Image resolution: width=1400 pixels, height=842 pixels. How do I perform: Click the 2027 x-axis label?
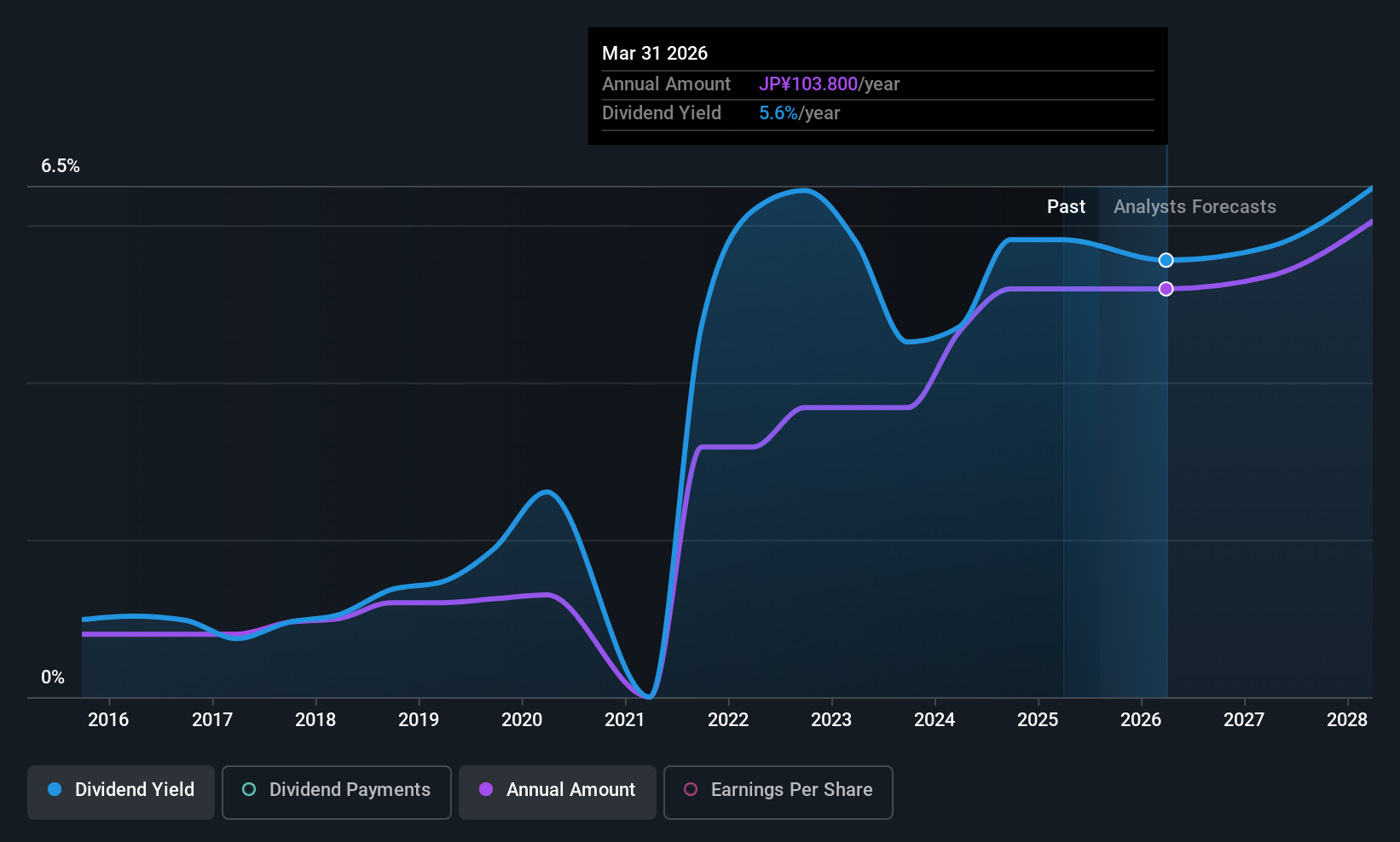tap(1244, 720)
